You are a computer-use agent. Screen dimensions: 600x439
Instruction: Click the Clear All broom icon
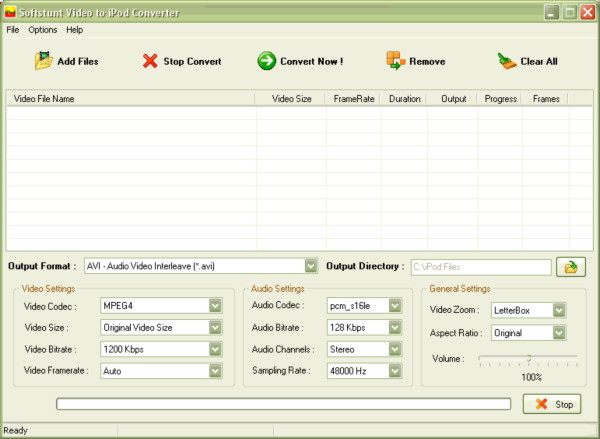[507, 61]
